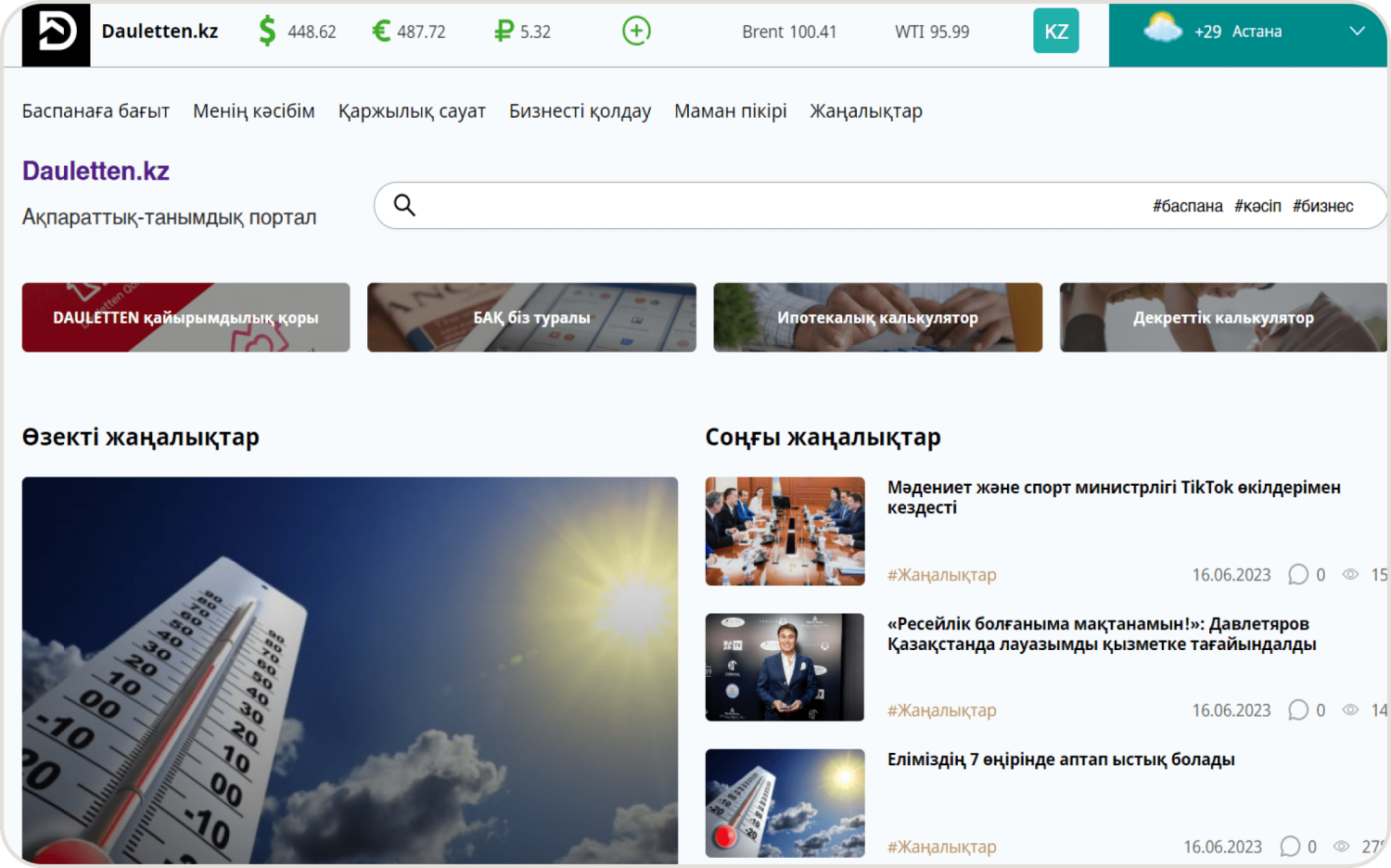Click views eye icon on аптап ыстық item
This screenshot has height=868, width=1391.
click(x=1341, y=847)
